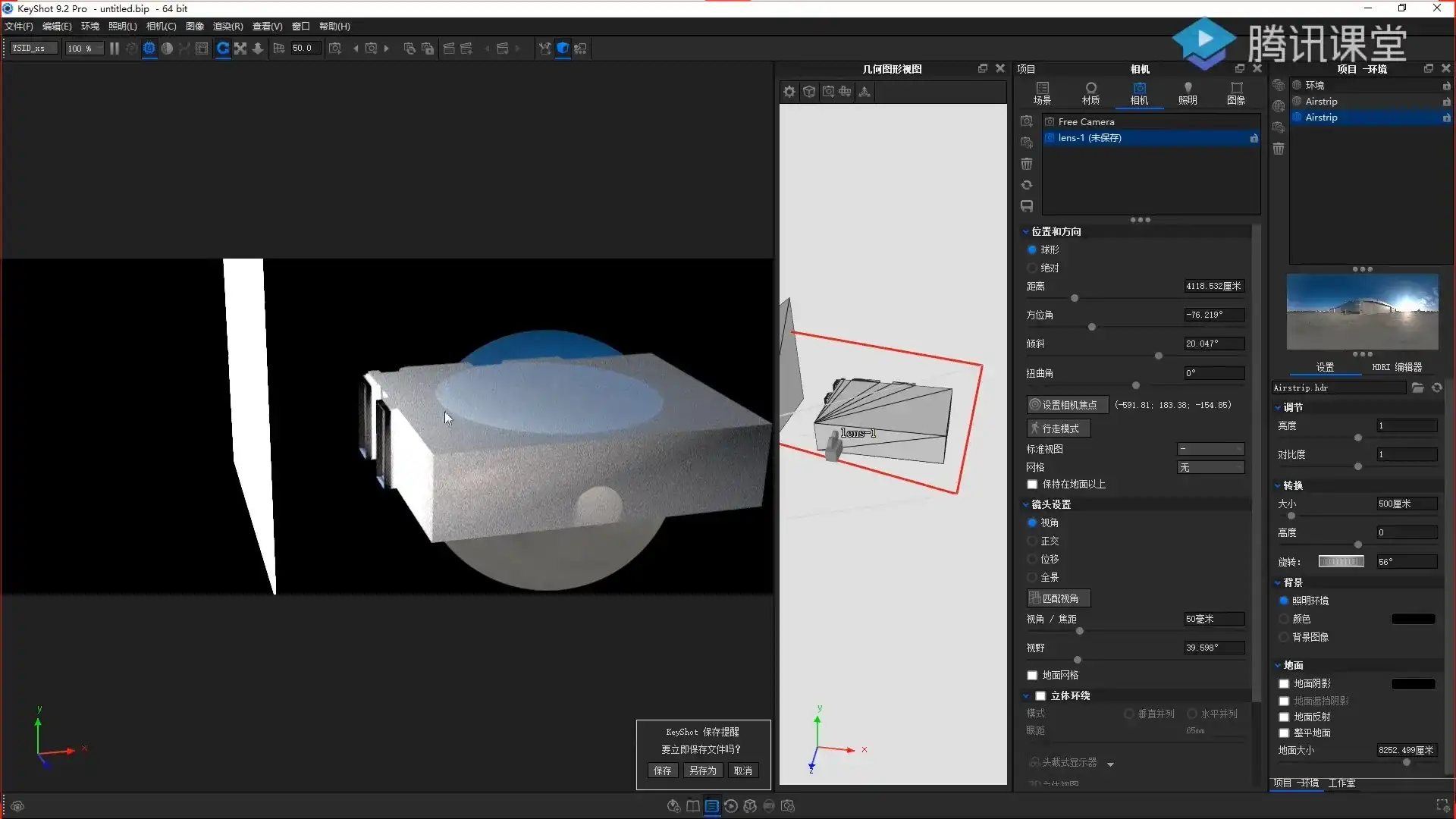The height and width of the screenshot is (819, 1456).
Task: Select the 正交 lens radio button
Action: 1032,541
